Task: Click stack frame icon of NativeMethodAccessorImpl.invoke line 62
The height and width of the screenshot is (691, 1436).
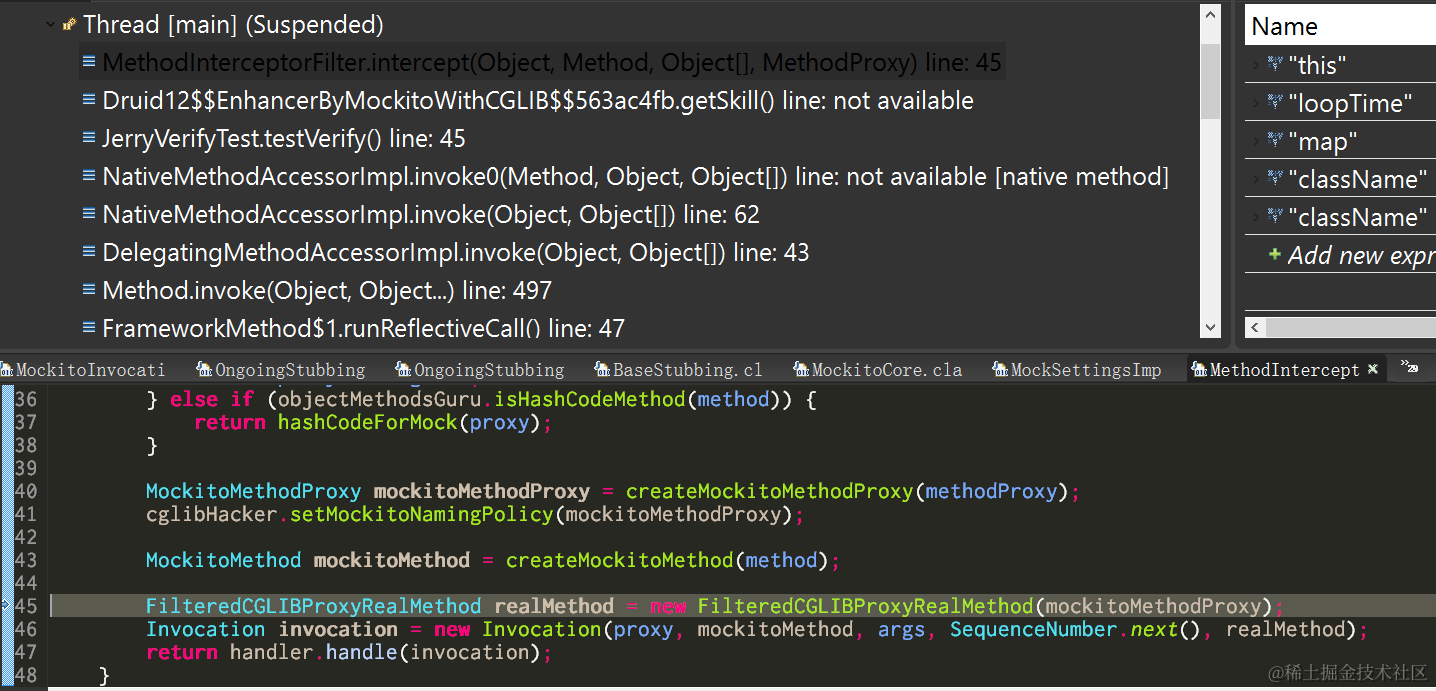Action: [x=89, y=215]
